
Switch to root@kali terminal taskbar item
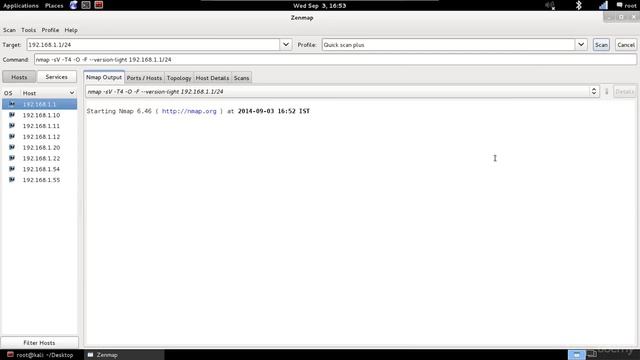41,355
